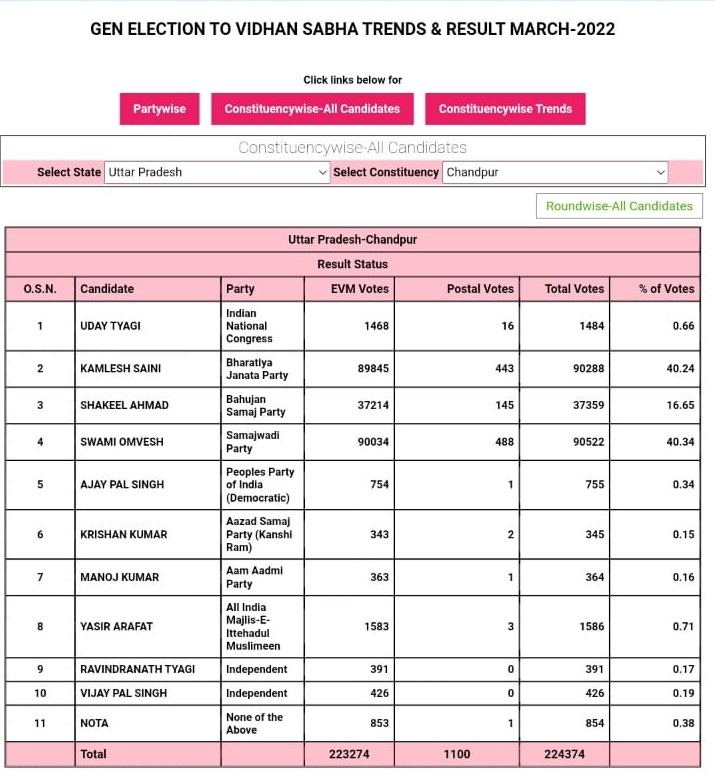Image resolution: width=715 pixels, height=777 pixels.
Task: Select candidate name SHAKEEL AHMAD
Action: click(124, 405)
